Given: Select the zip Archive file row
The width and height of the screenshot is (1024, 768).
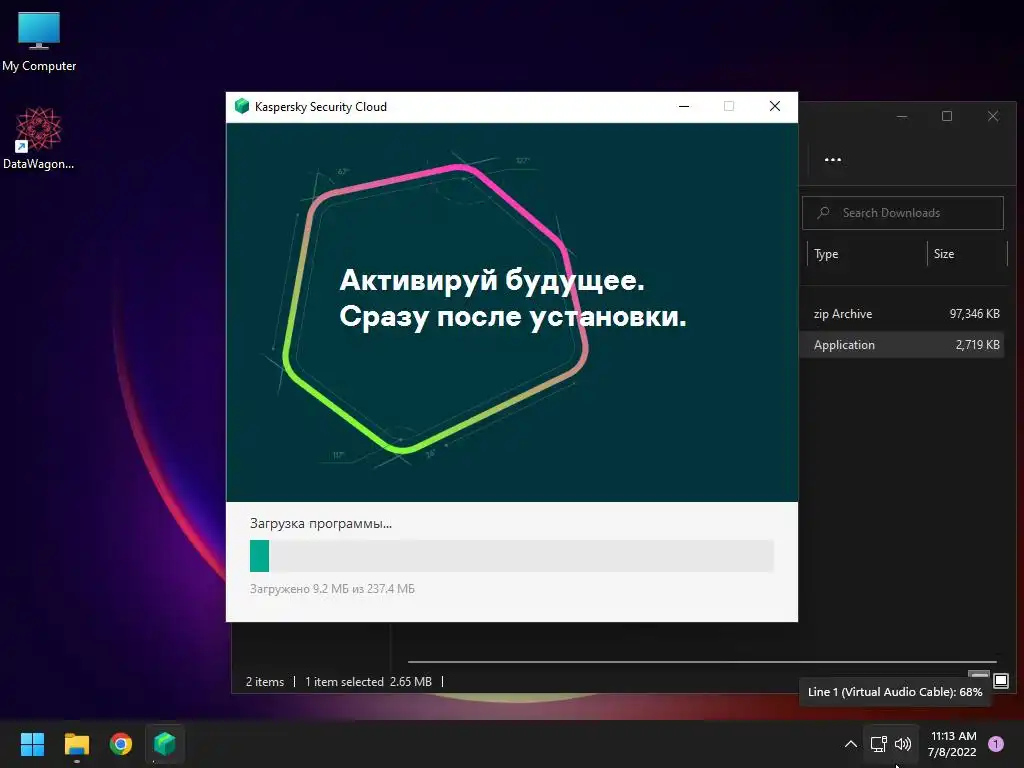Looking at the screenshot, I should (903, 314).
